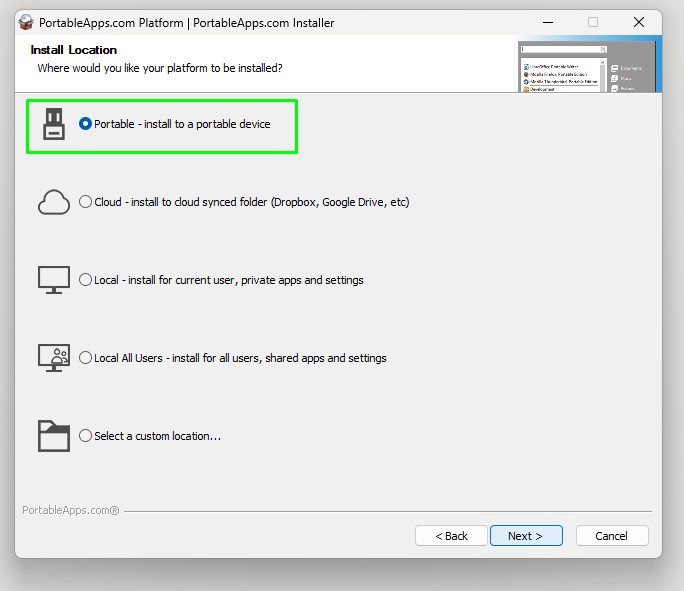Minimize the installer window

(x=546, y=22)
